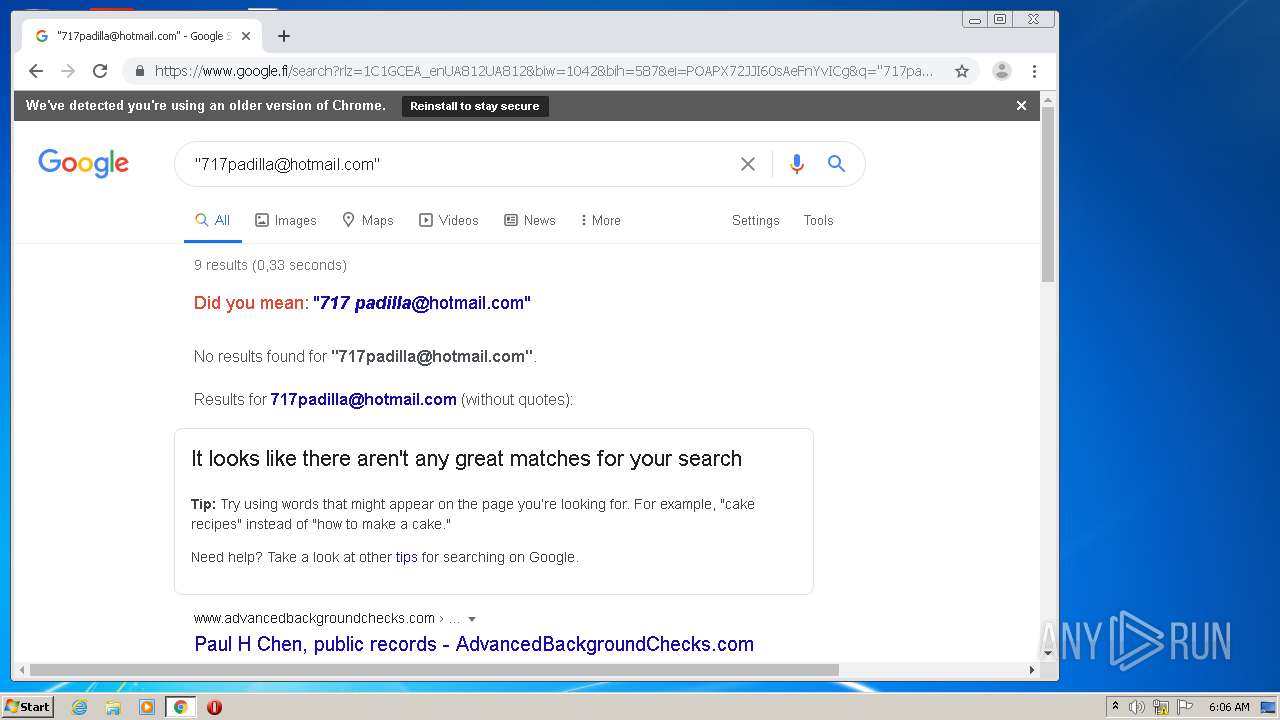1280x720 pixels.
Task: Click the horizontal scrollbar thumb
Action: tap(434, 670)
